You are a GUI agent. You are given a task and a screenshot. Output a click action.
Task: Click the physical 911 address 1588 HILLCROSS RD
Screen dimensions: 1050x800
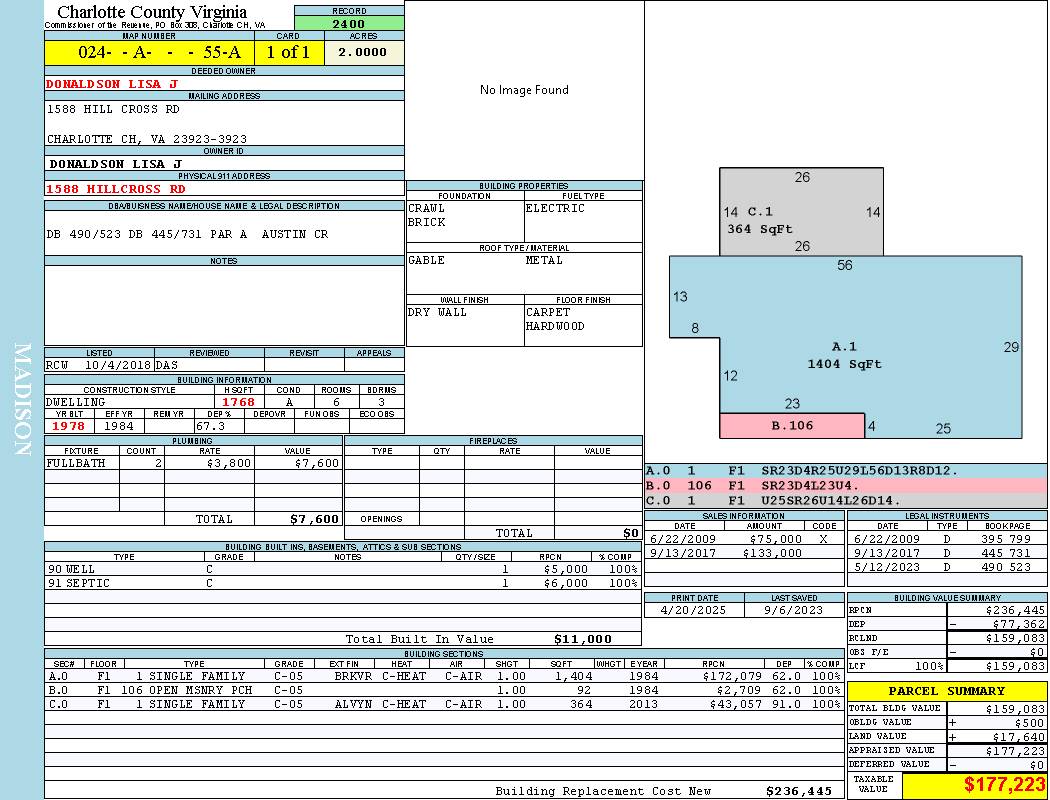coord(116,188)
